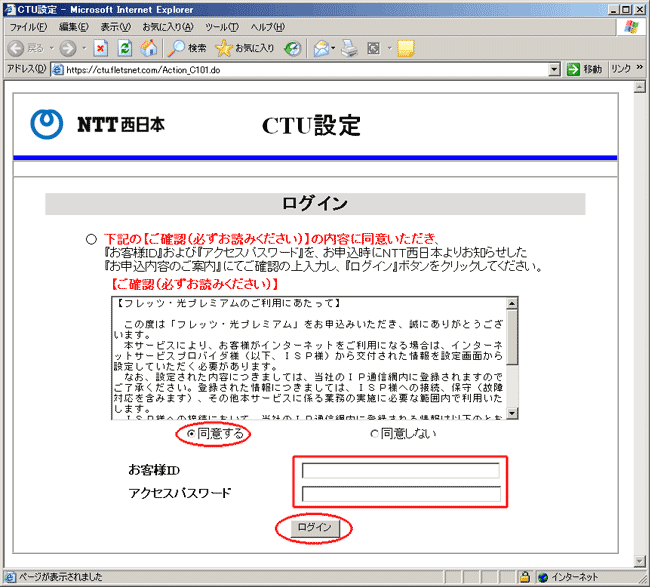Viewport: 650px width, 587px height.
Task: Click the page icon in address bar
Action: tap(58, 70)
